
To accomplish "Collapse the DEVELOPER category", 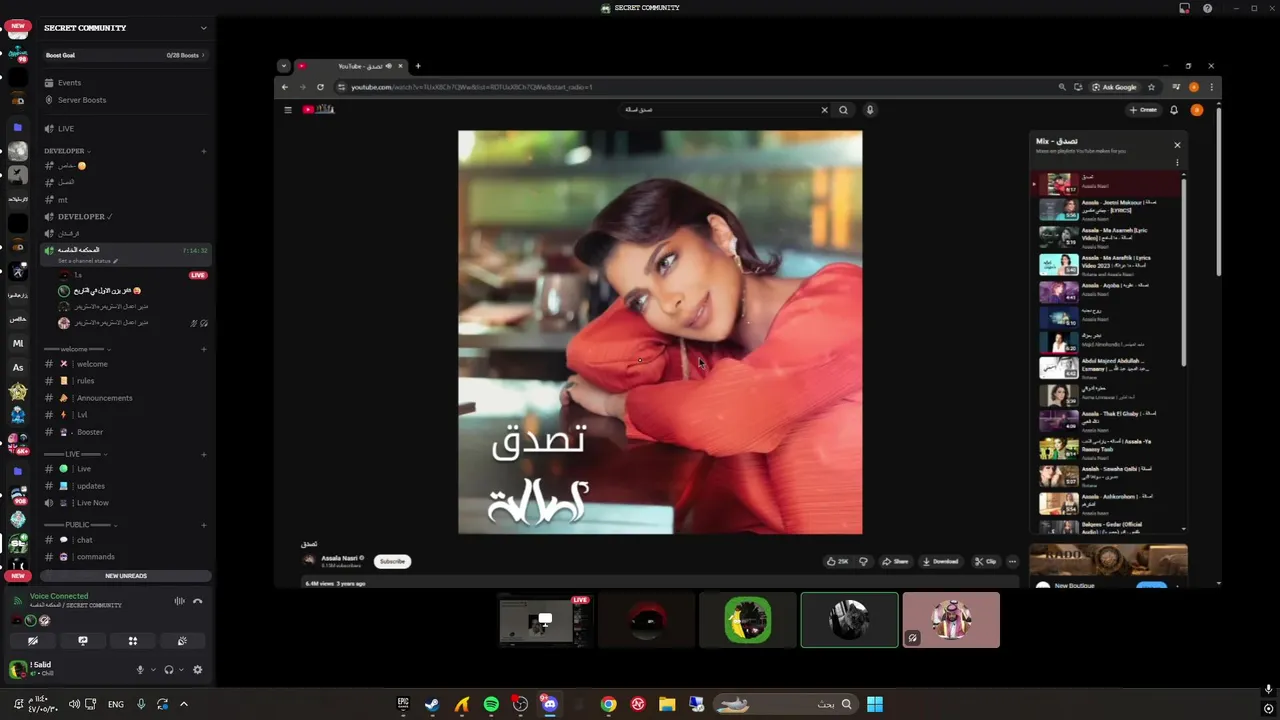I will click(66, 151).
